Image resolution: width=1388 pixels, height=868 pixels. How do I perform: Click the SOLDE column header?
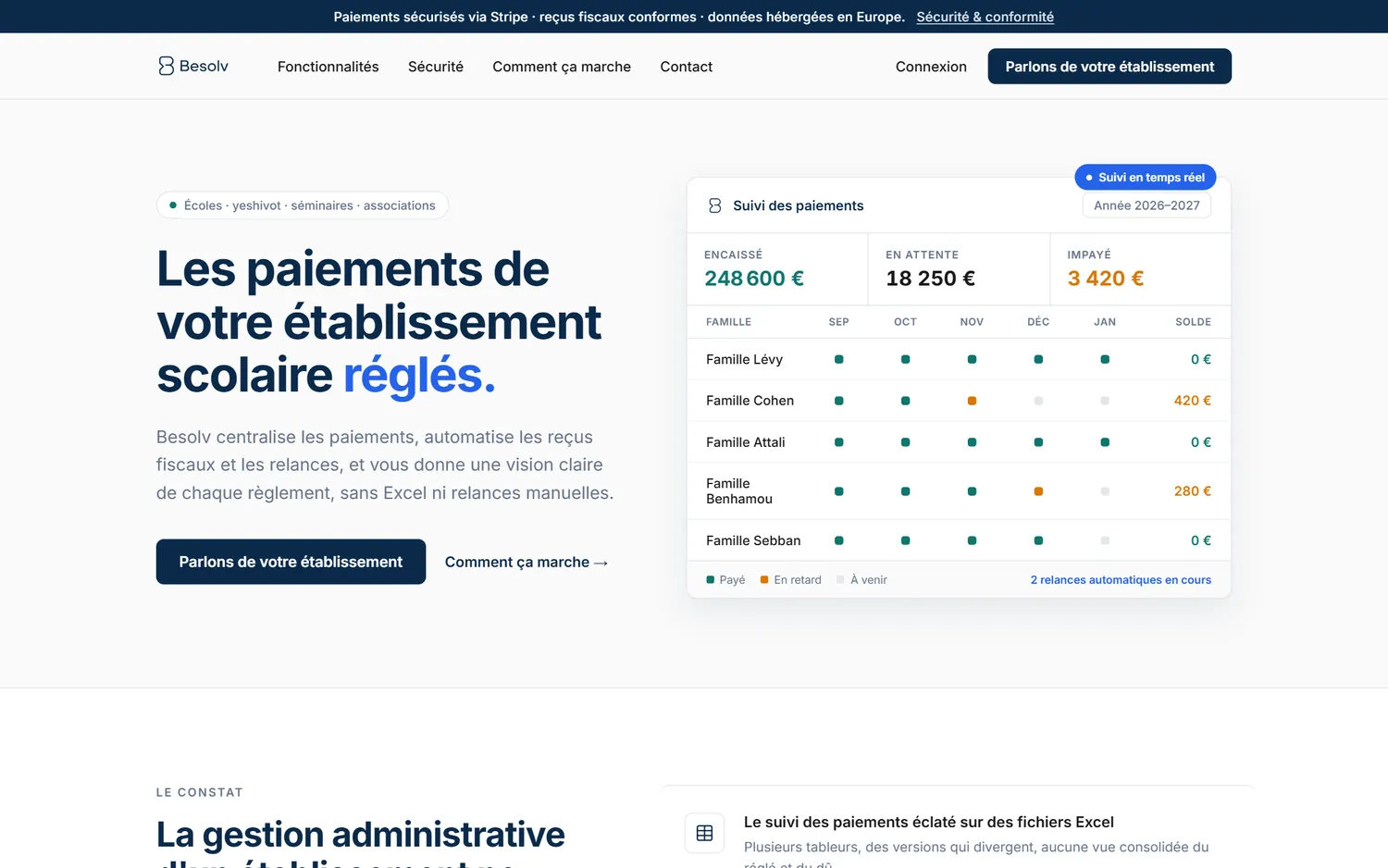point(1193,322)
